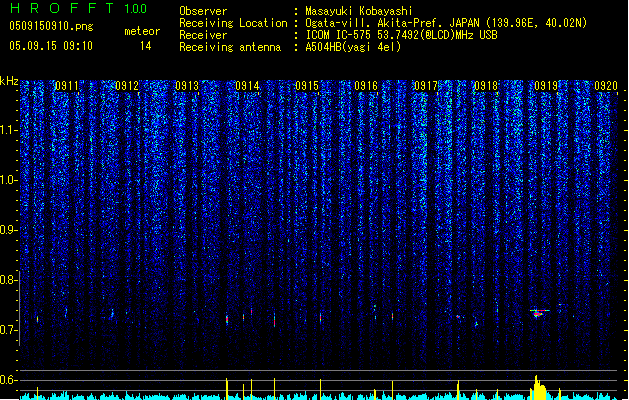
Task: Click the 0.9 frequency axis label
Action: tap(8, 230)
